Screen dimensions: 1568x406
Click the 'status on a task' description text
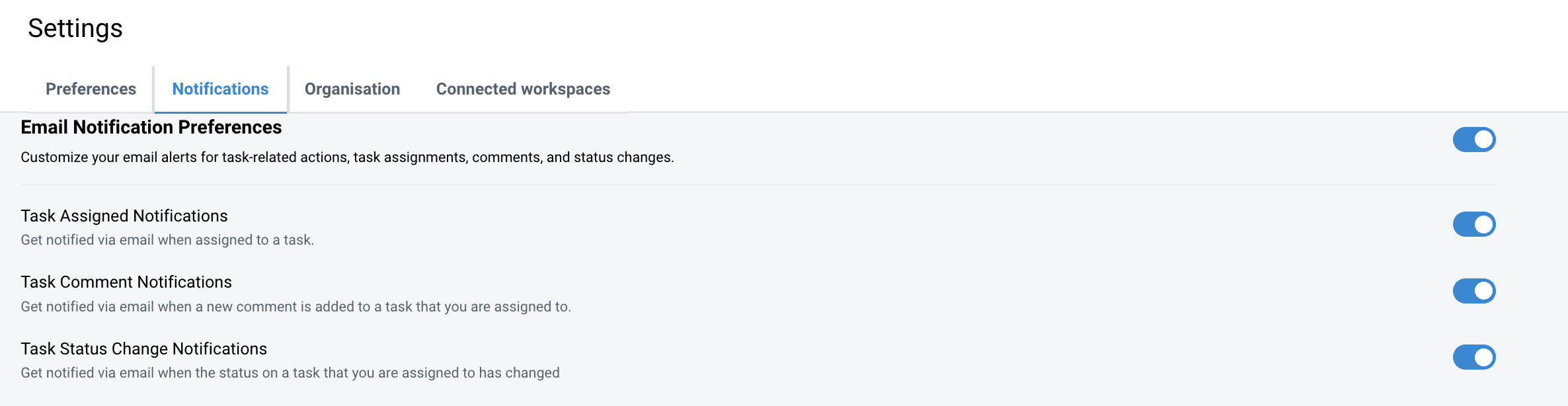(290, 373)
